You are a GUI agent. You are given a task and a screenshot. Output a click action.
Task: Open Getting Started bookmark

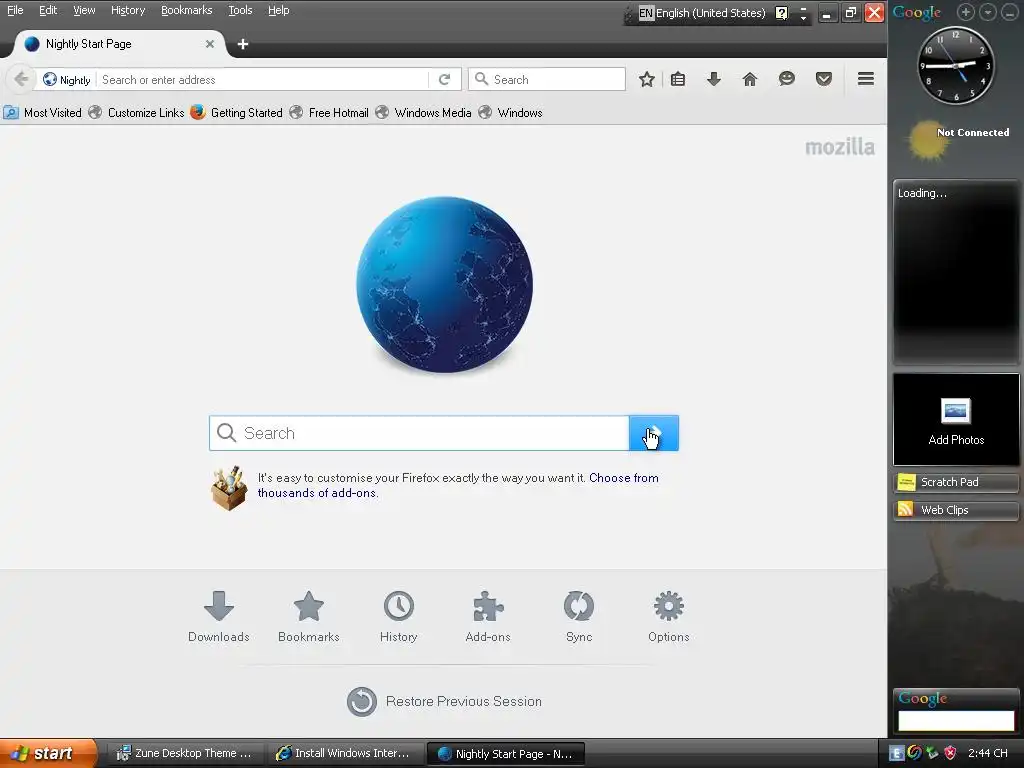[x=236, y=112]
